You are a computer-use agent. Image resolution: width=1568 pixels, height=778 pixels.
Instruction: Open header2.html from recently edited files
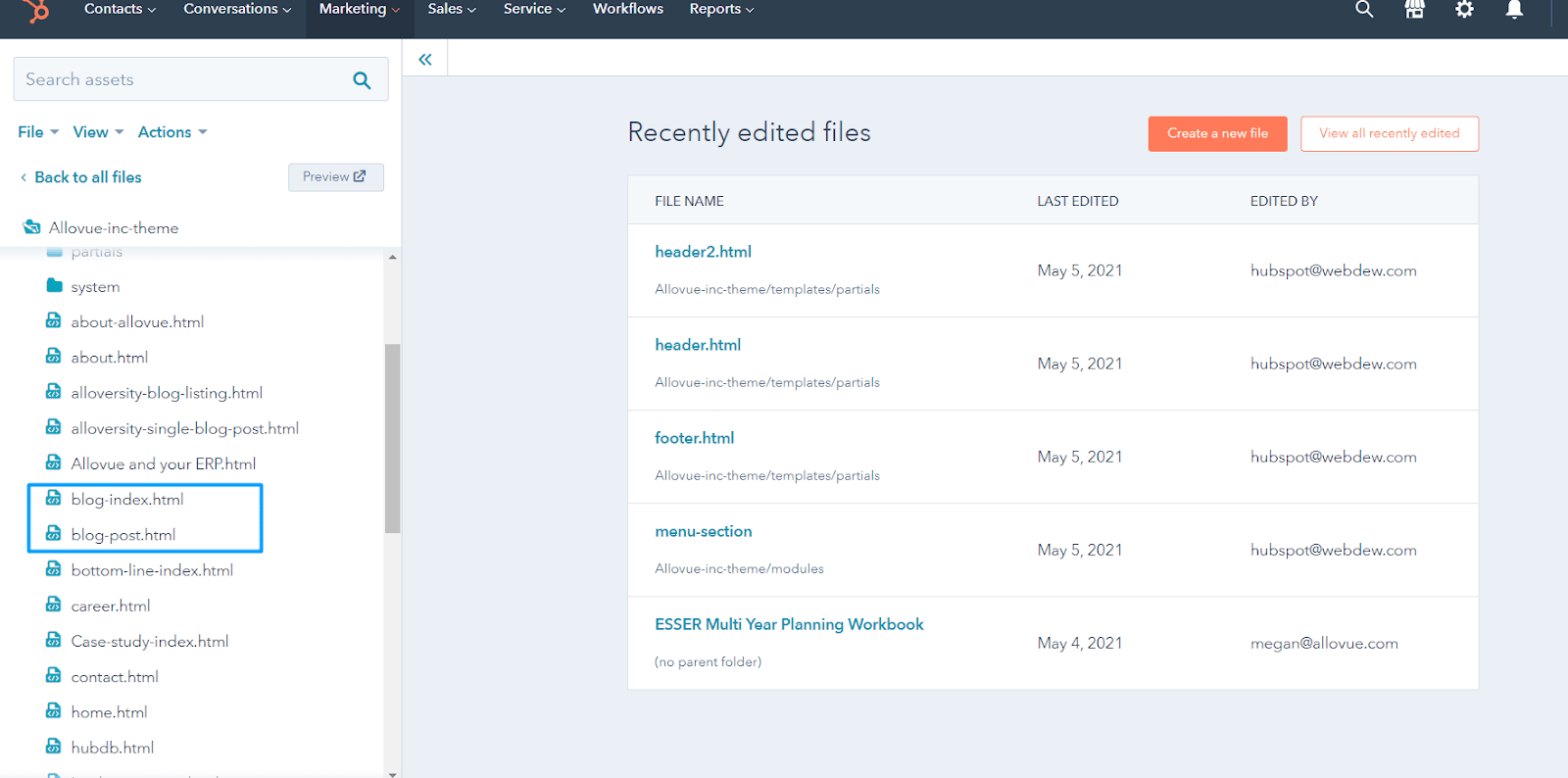(703, 252)
